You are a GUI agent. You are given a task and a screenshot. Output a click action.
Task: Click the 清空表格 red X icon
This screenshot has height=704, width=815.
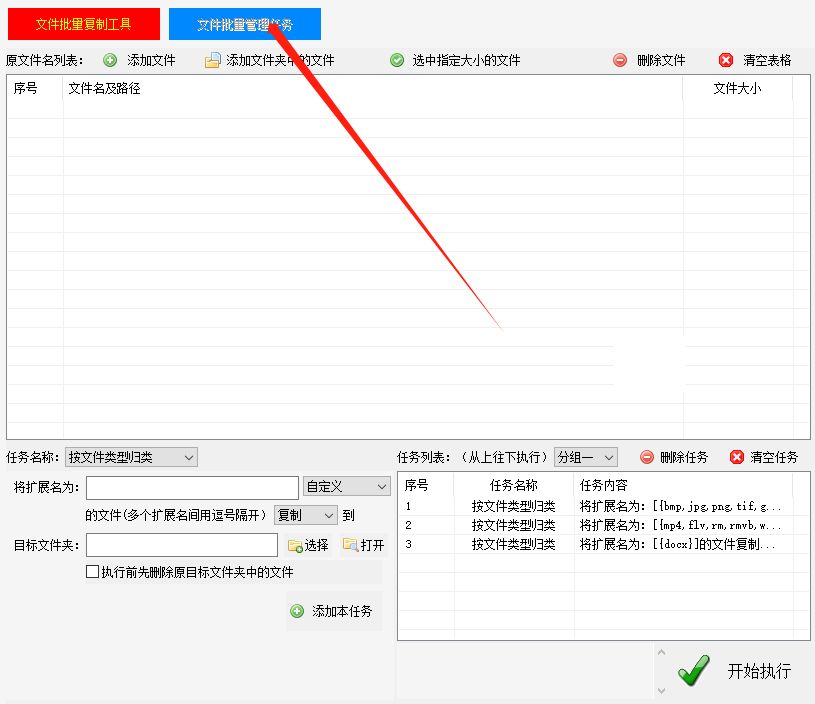click(x=725, y=60)
